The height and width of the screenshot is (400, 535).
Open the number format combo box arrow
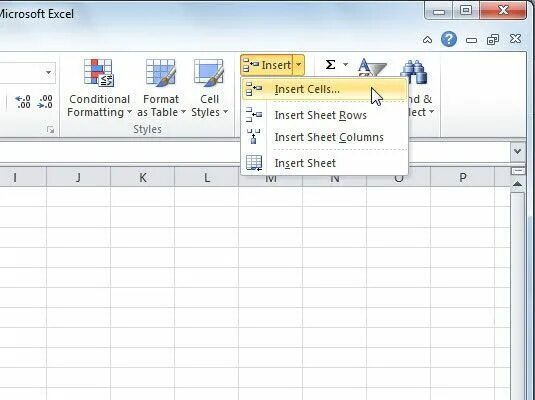[48, 72]
